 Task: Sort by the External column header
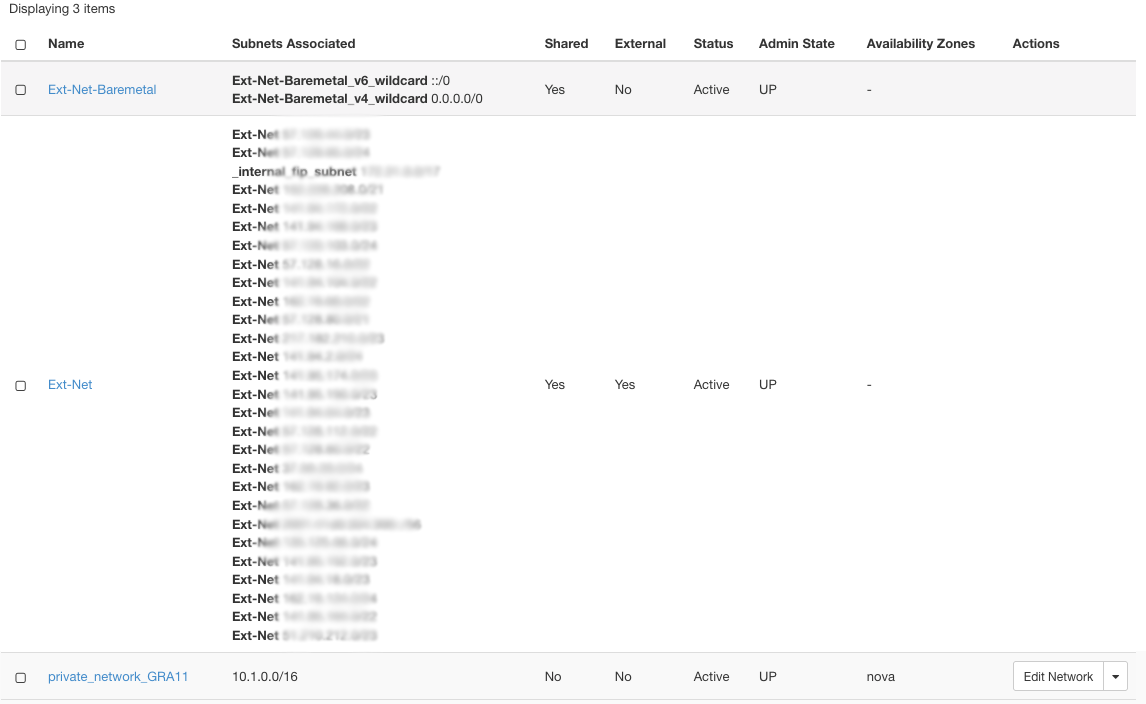639,43
